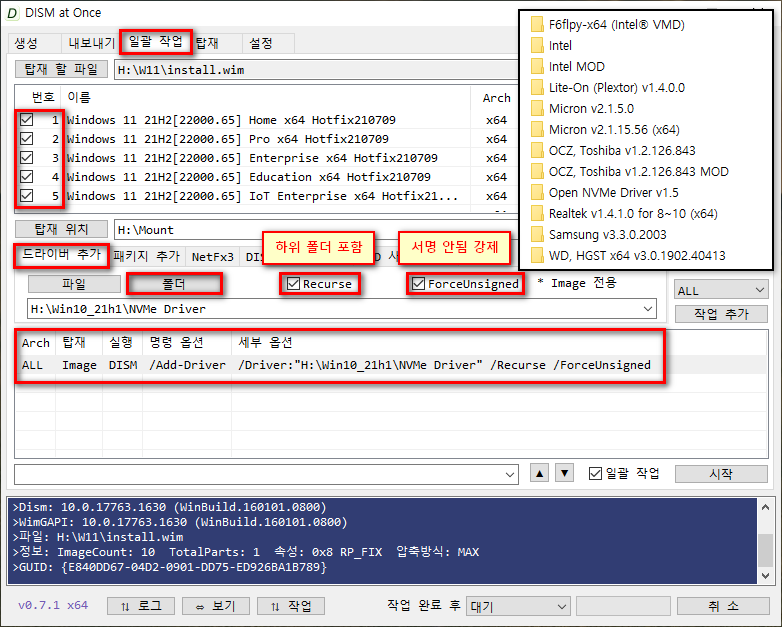782x627 pixels.
Task: Expand the driver folder path dropdown
Action: pos(648,309)
